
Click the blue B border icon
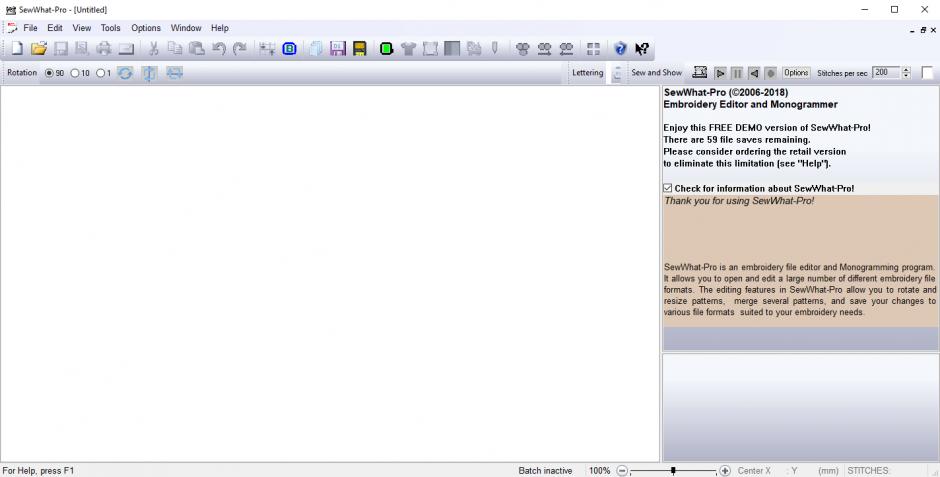pyautogui.click(x=290, y=49)
